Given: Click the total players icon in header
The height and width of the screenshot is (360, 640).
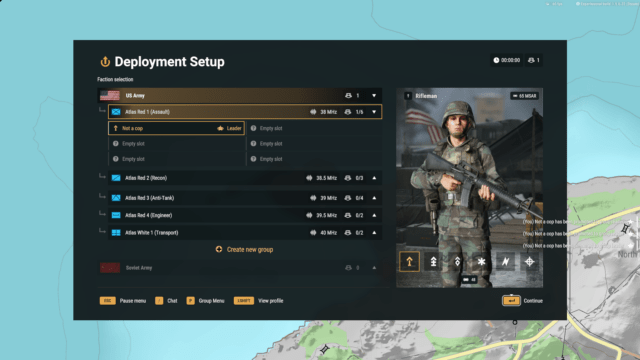Looking at the screenshot, I should click(x=531, y=60).
